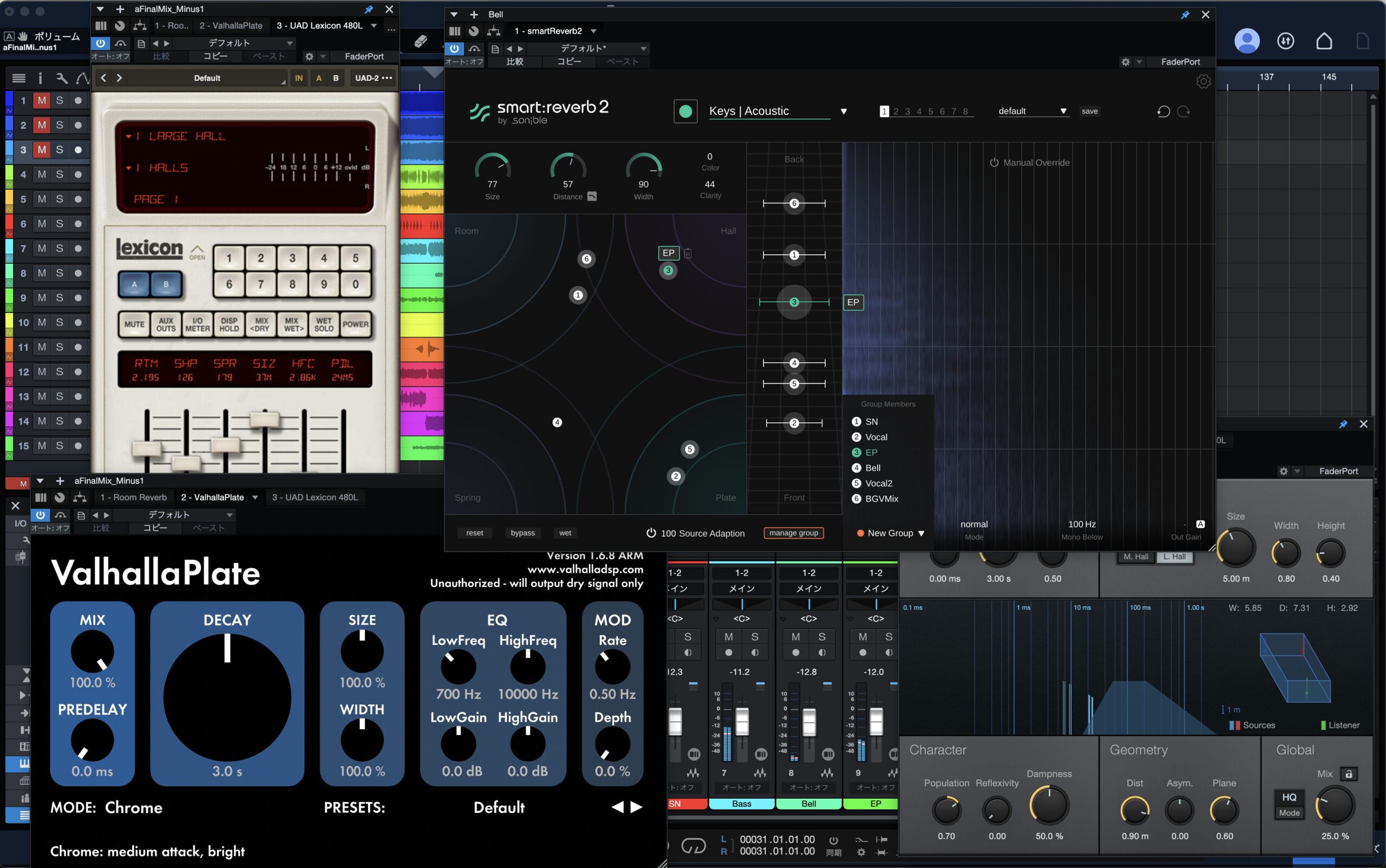Open track list menu icon

[x=18, y=78]
